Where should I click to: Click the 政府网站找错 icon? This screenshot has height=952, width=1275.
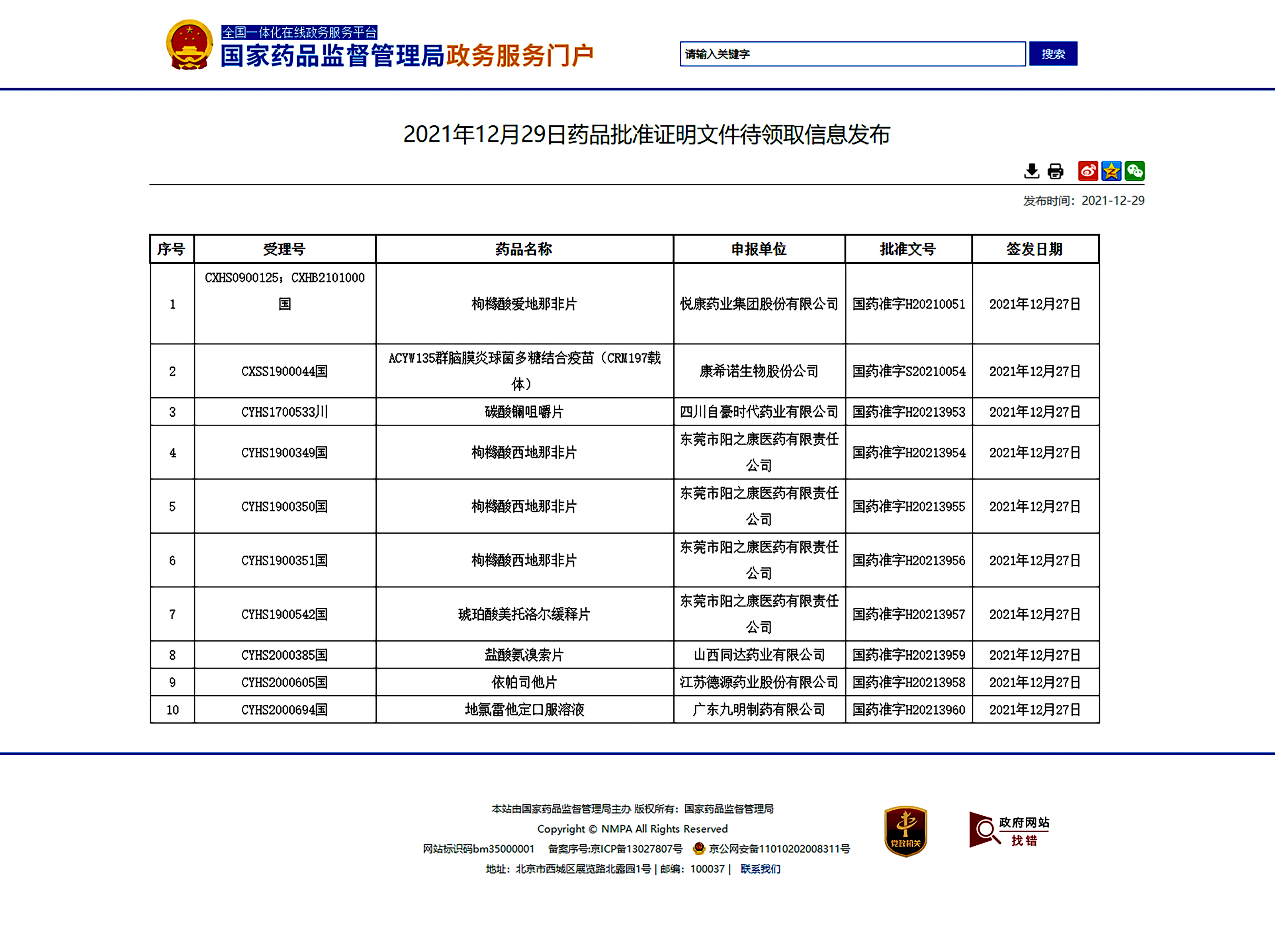[1009, 830]
